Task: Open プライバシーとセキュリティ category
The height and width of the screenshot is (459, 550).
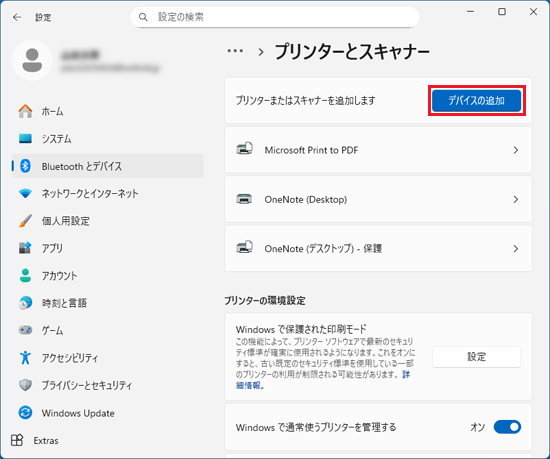Action: tap(108, 385)
